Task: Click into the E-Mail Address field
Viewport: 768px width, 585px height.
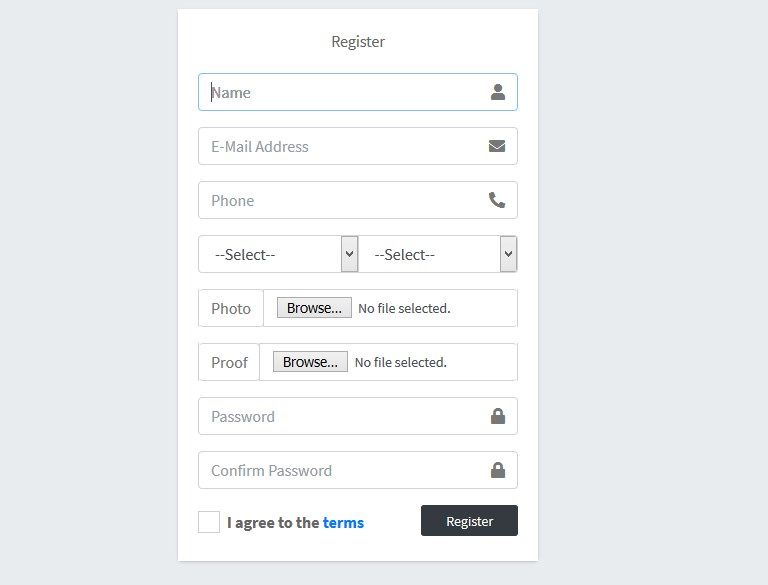Action: click(358, 146)
